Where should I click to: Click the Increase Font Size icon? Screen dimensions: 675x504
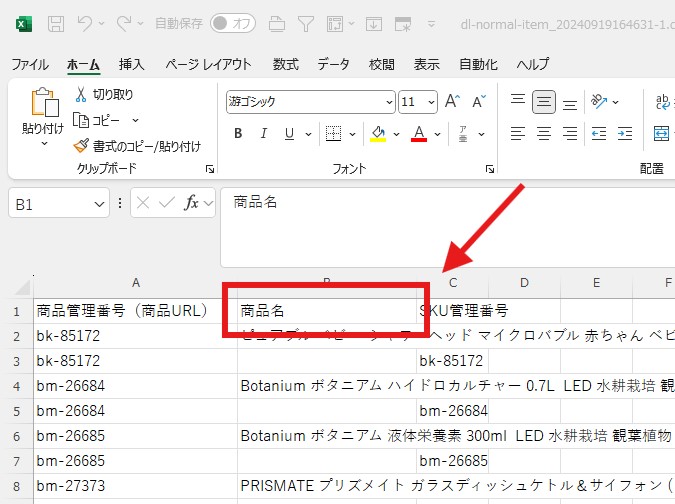click(452, 102)
